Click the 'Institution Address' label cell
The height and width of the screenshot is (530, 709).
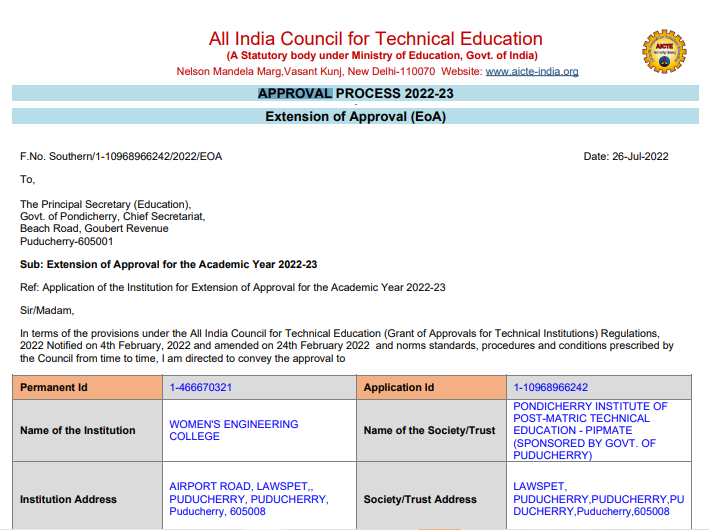click(88, 499)
